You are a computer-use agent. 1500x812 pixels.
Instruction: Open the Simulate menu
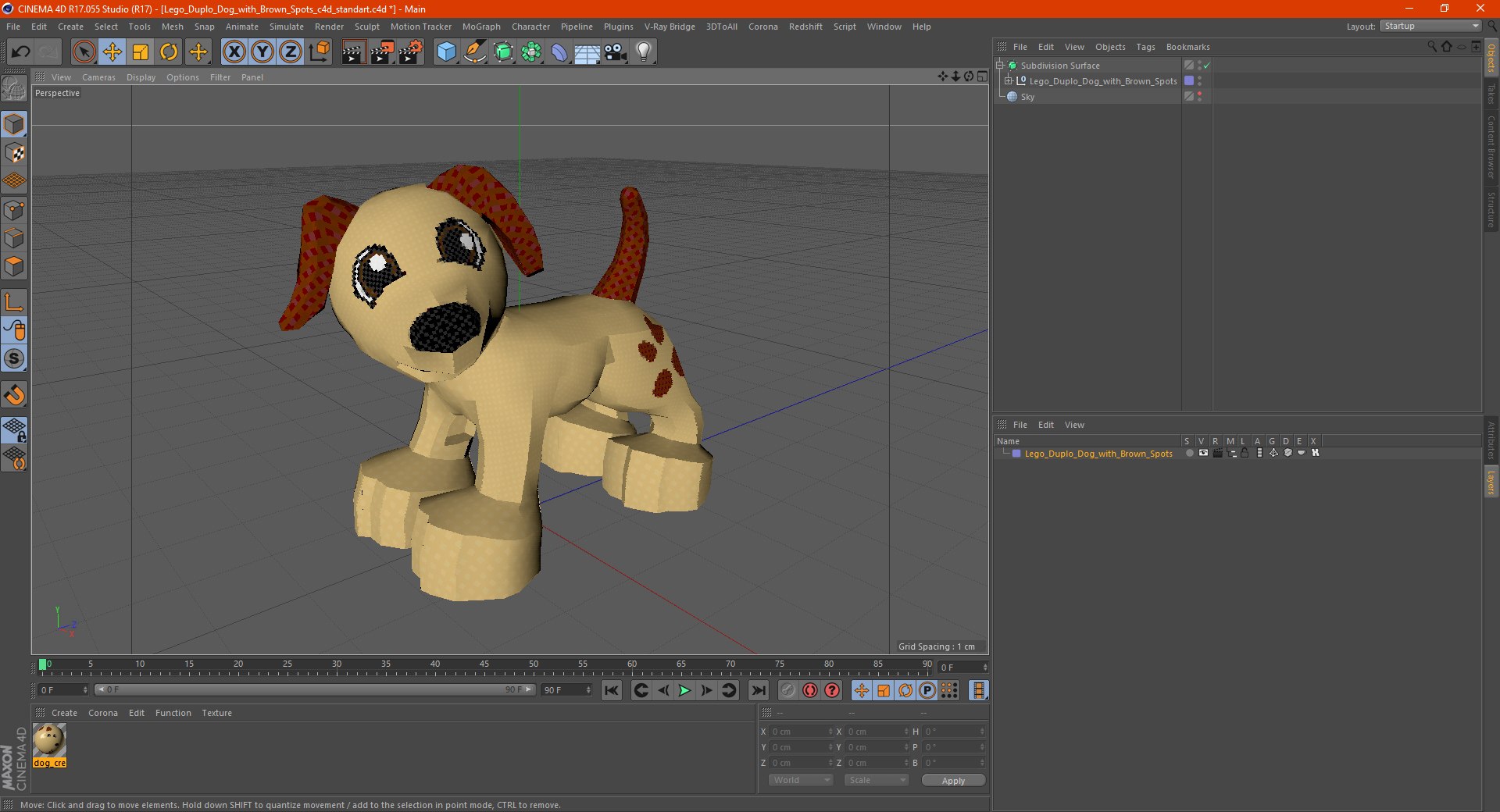[x=287, y=27]
